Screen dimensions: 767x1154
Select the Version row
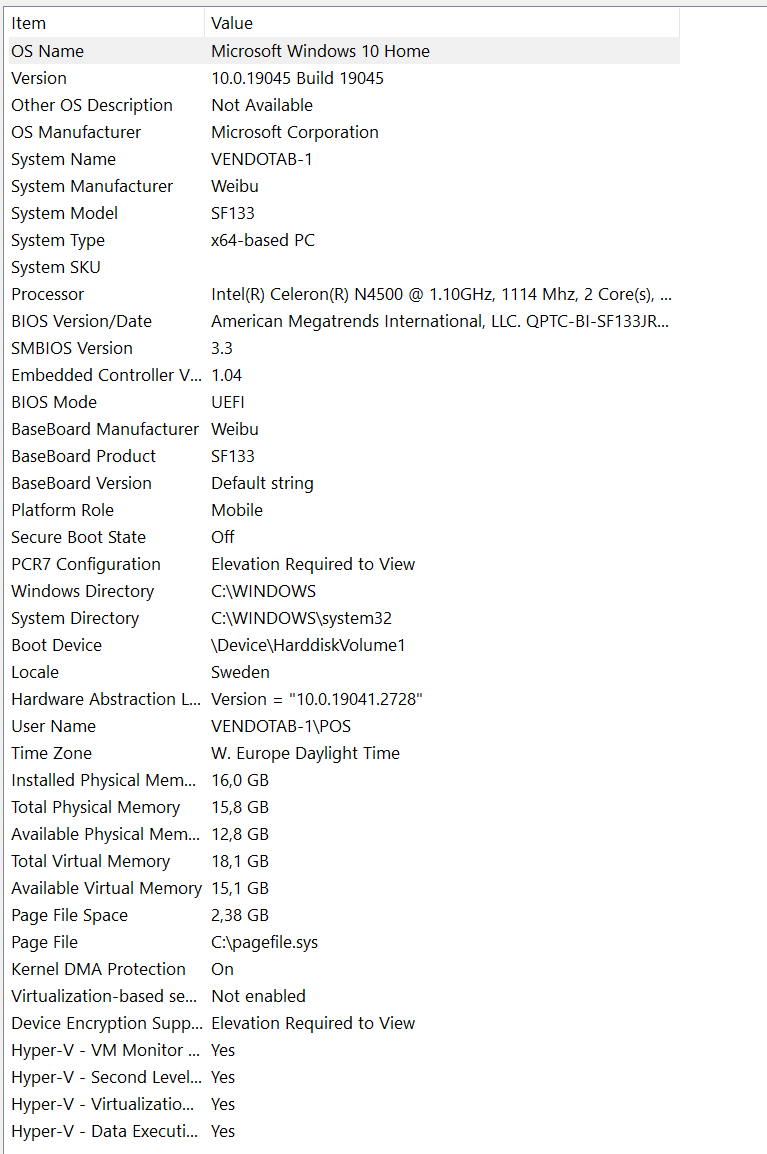(x=40, y=78)
